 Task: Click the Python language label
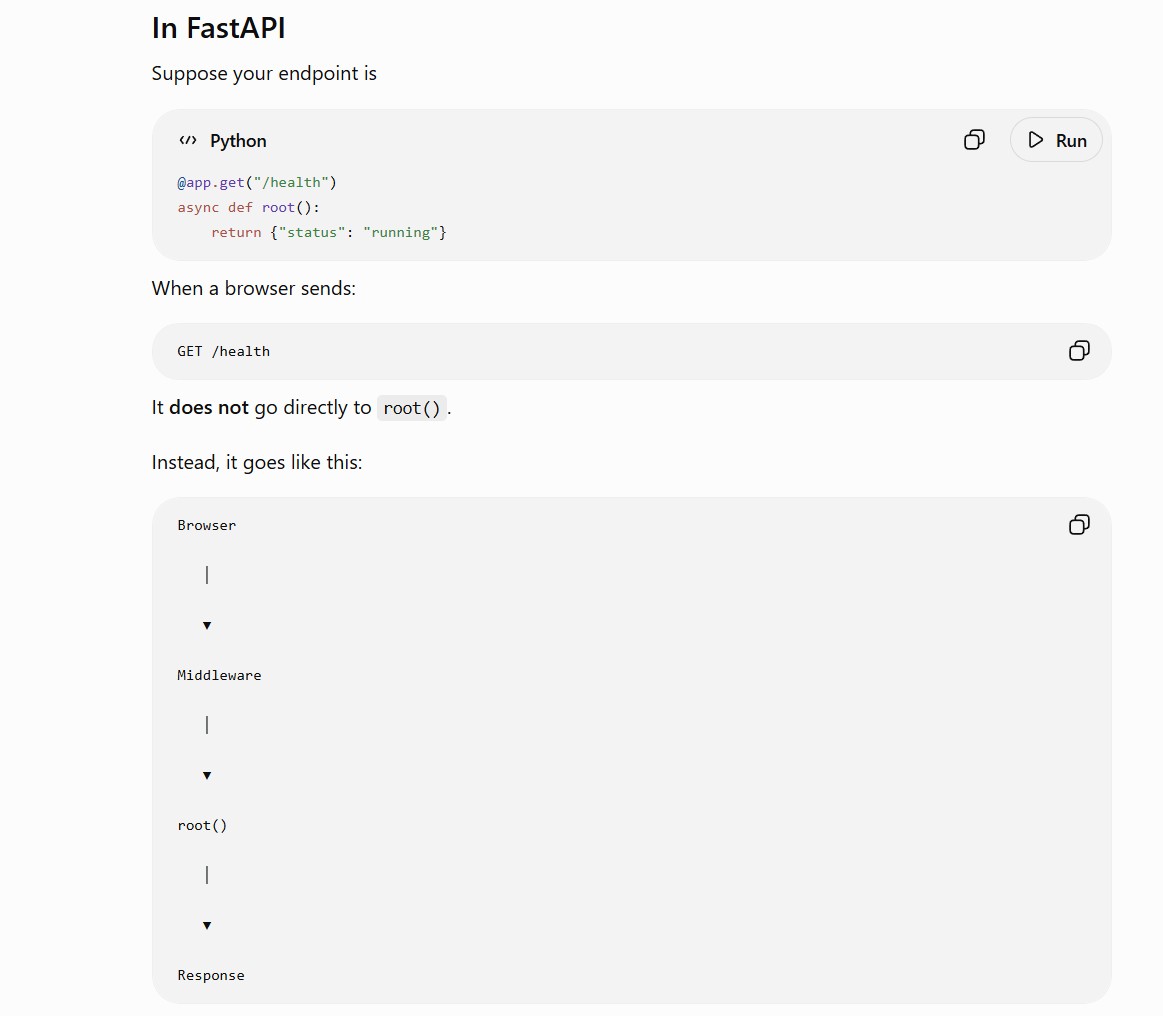(x=238, y=141)
